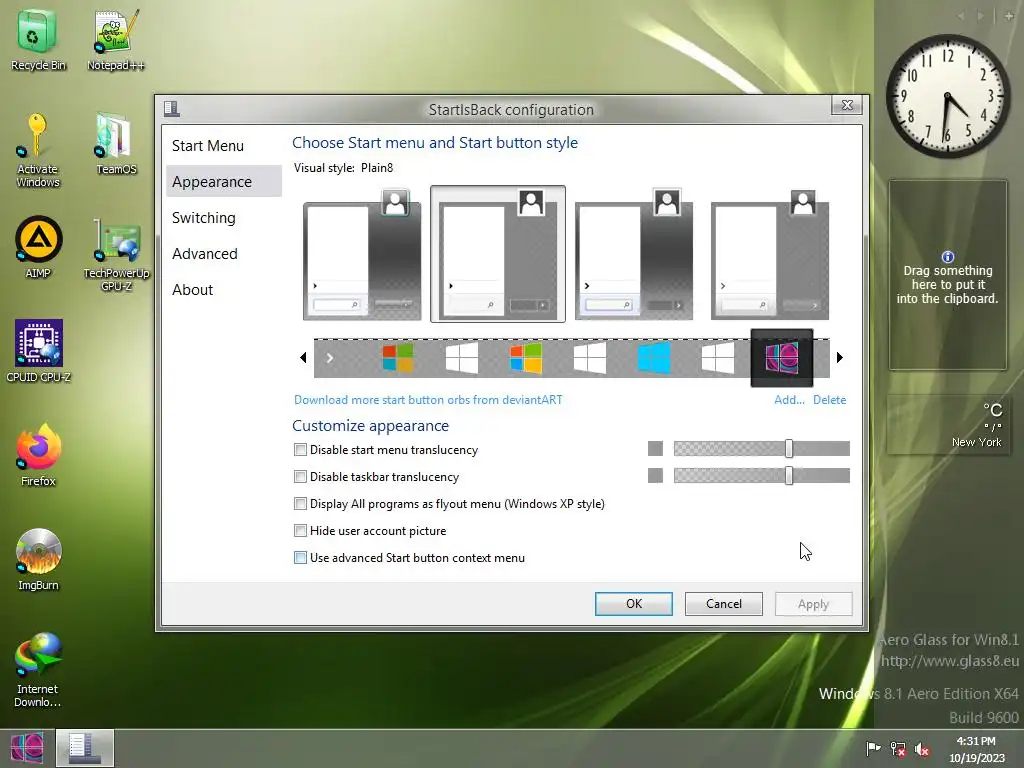This screenshot has height=768, width=1024.
Task: Choose the angled multicolor Windows logo orb
Action: pos(526,358)
